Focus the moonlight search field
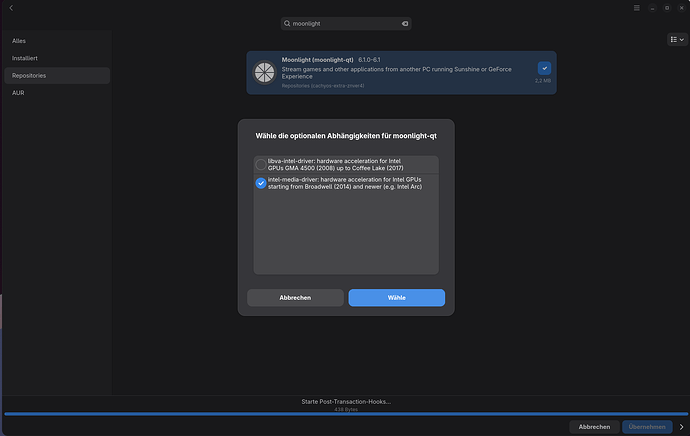This screenshot has height=436, width=690. coord(346,24)
